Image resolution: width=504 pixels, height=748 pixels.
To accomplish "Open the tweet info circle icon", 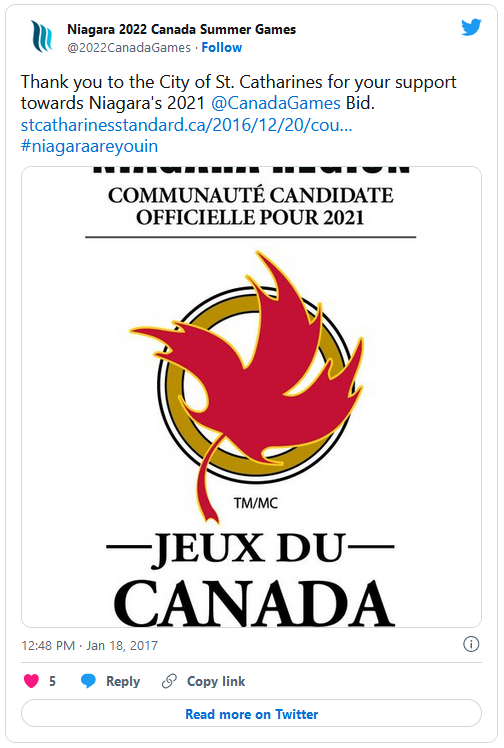I will tap(471, 644).
